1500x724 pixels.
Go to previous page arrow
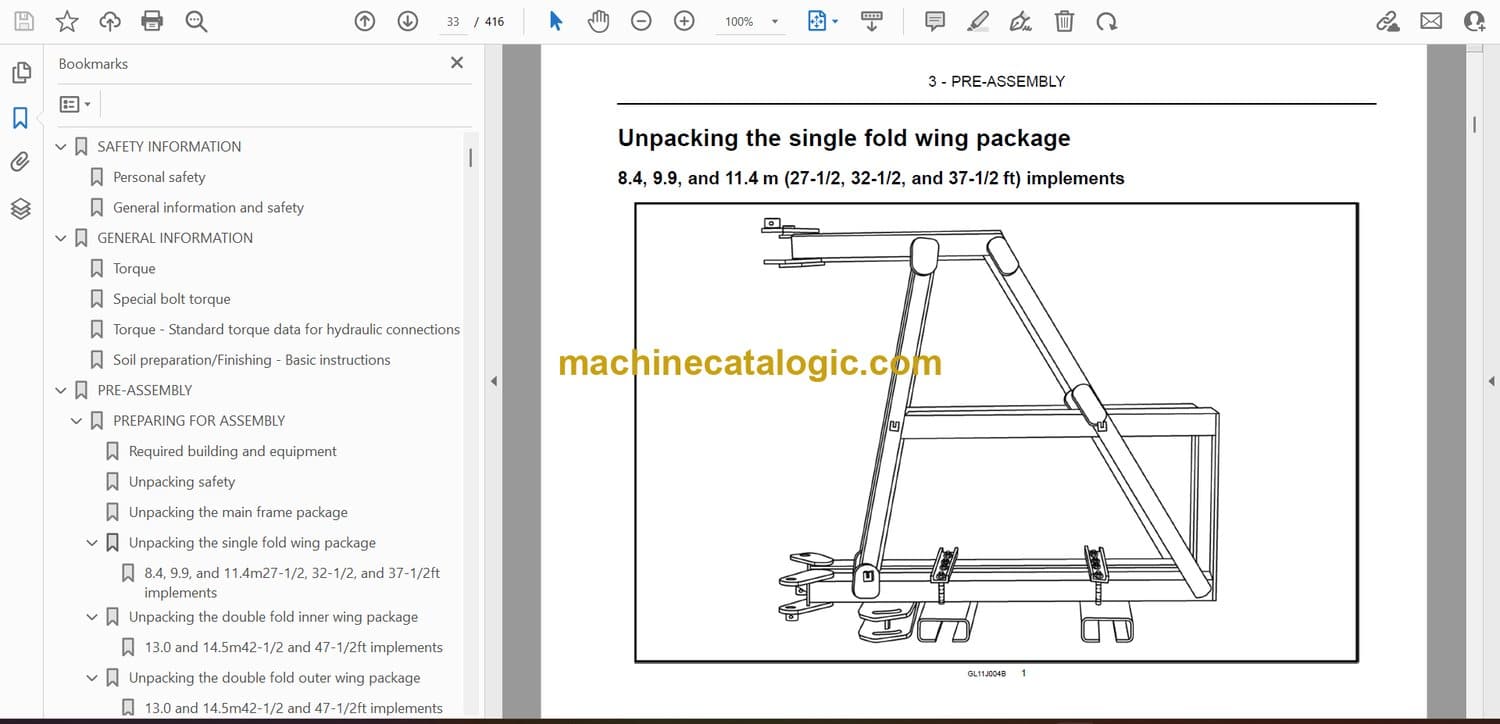pyautogui.click(x=365, y=21)
